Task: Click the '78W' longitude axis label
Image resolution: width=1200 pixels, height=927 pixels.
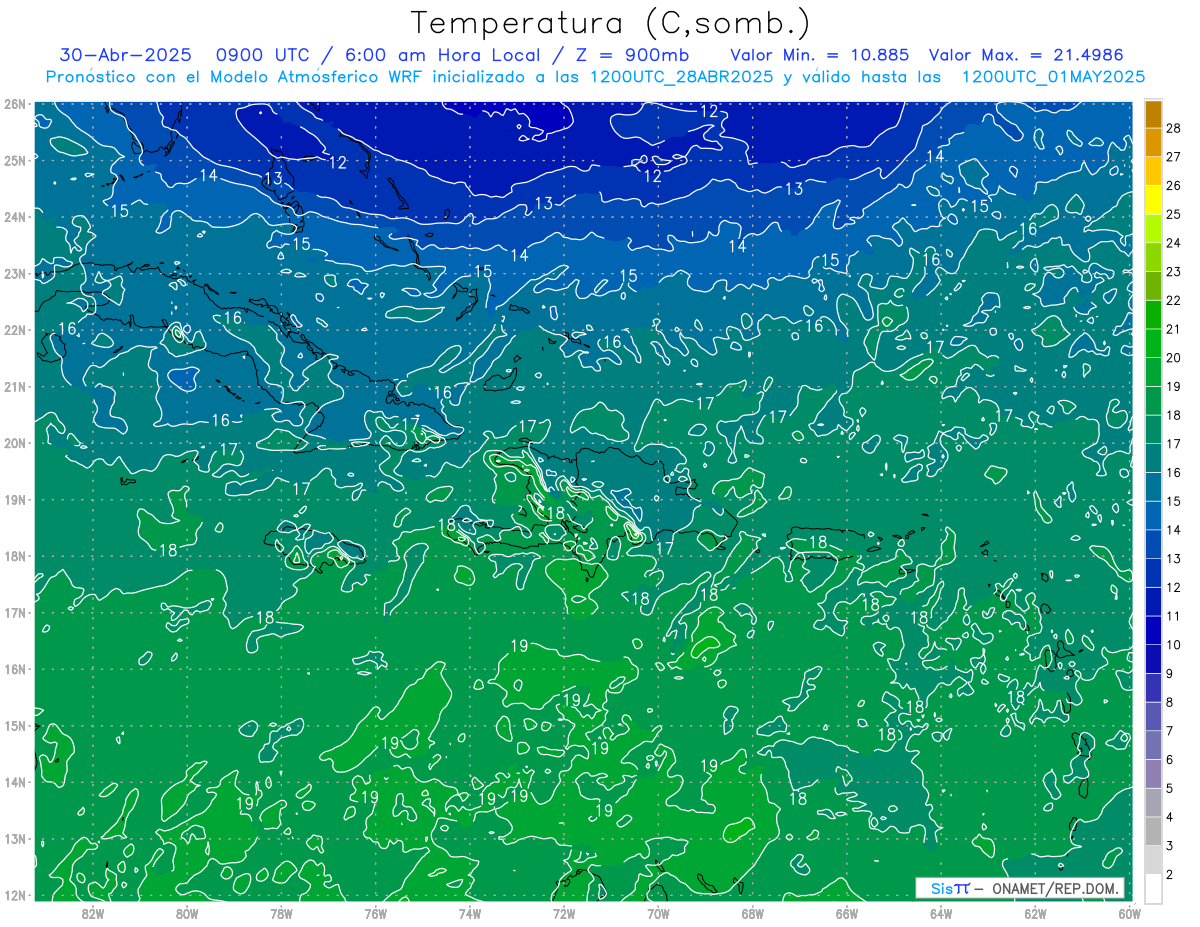Action: pyautogui.click(x=281, y=913)
